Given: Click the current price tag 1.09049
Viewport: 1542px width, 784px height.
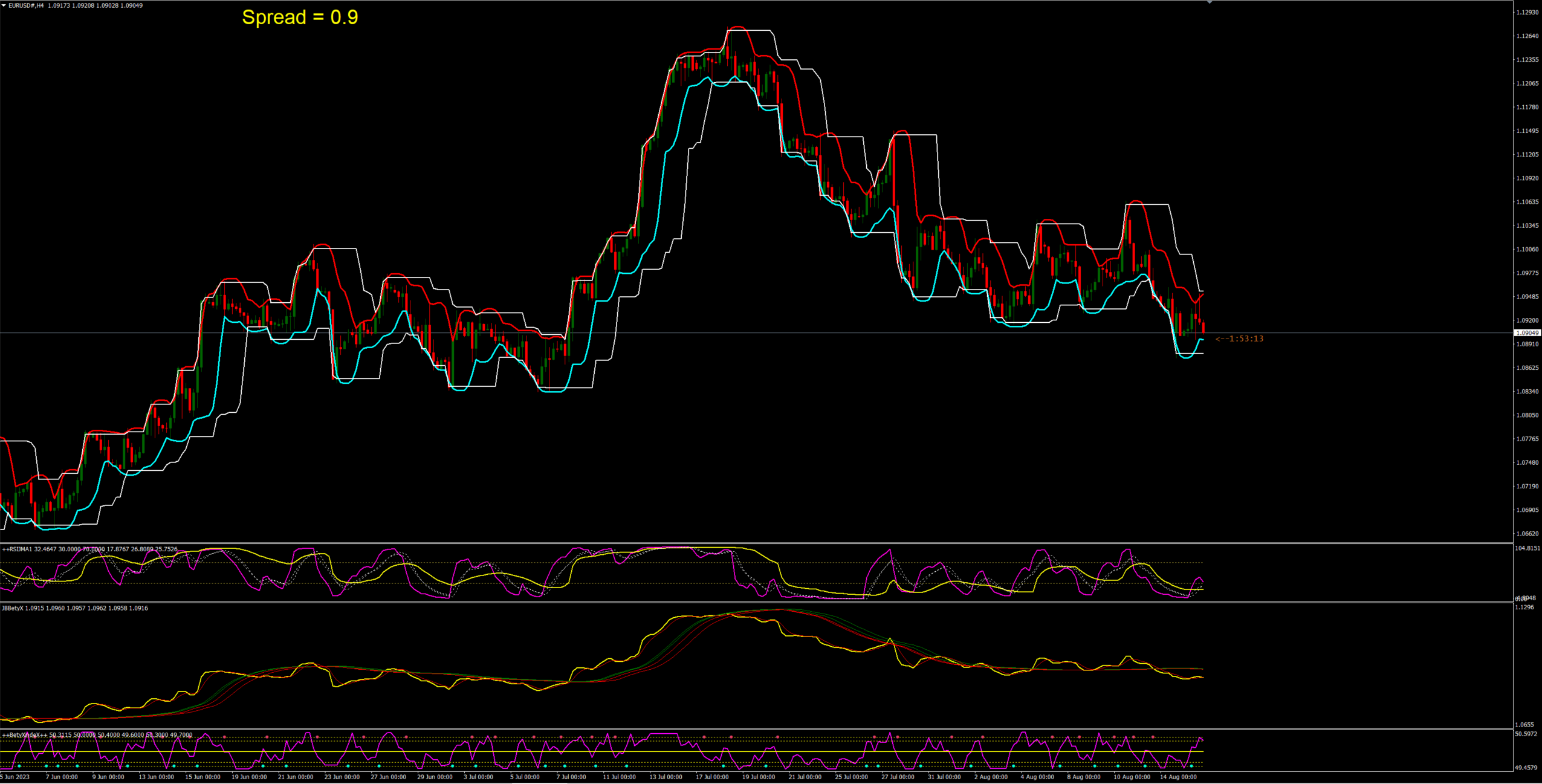Looking at the screenshot, I should 1527,333.
